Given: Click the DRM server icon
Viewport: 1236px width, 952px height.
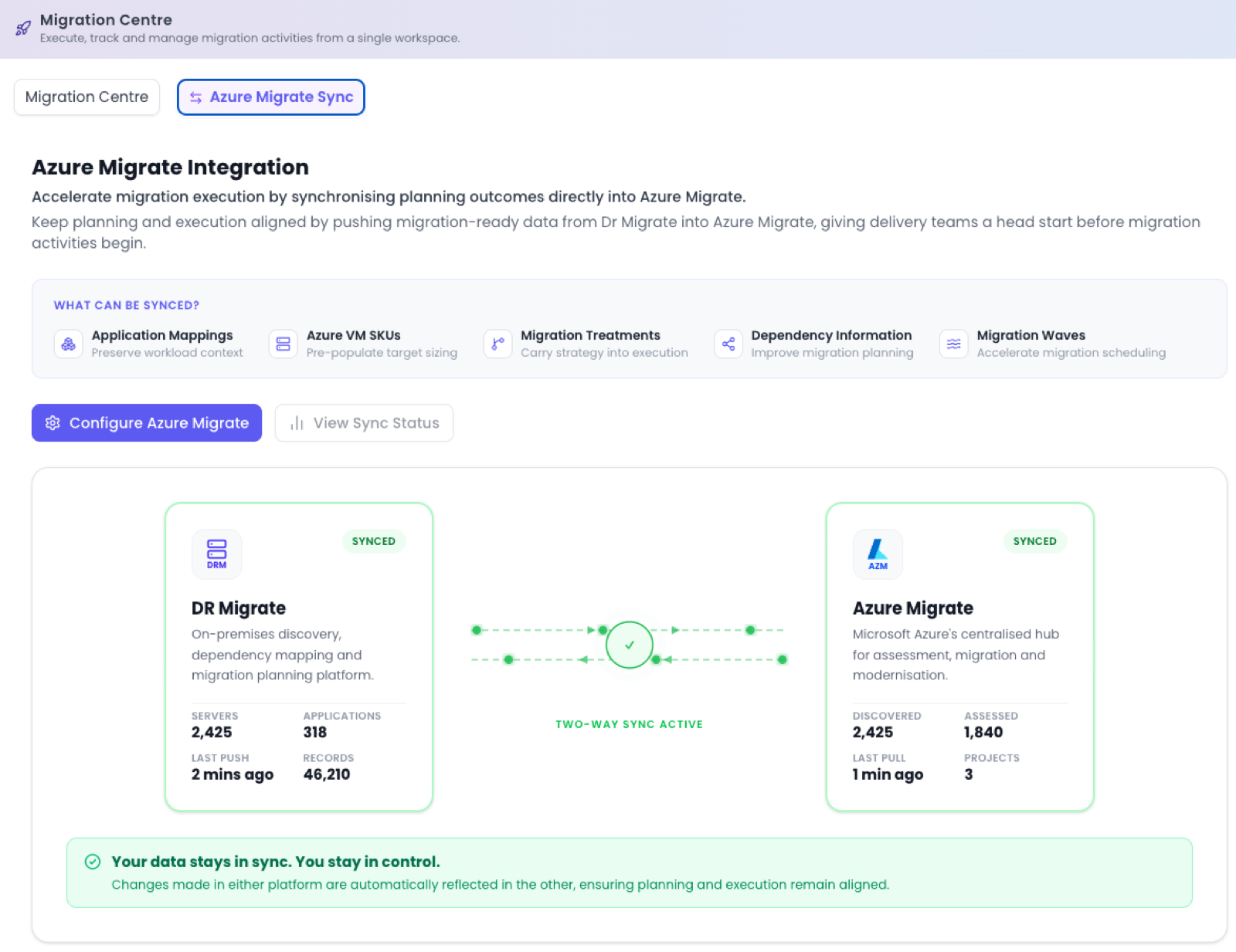Looking at the screenshot, I should (x=217, y=554).
